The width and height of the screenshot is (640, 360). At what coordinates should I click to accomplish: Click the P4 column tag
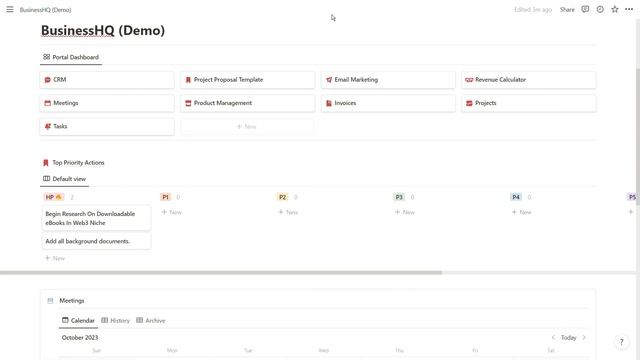[516, 197]
